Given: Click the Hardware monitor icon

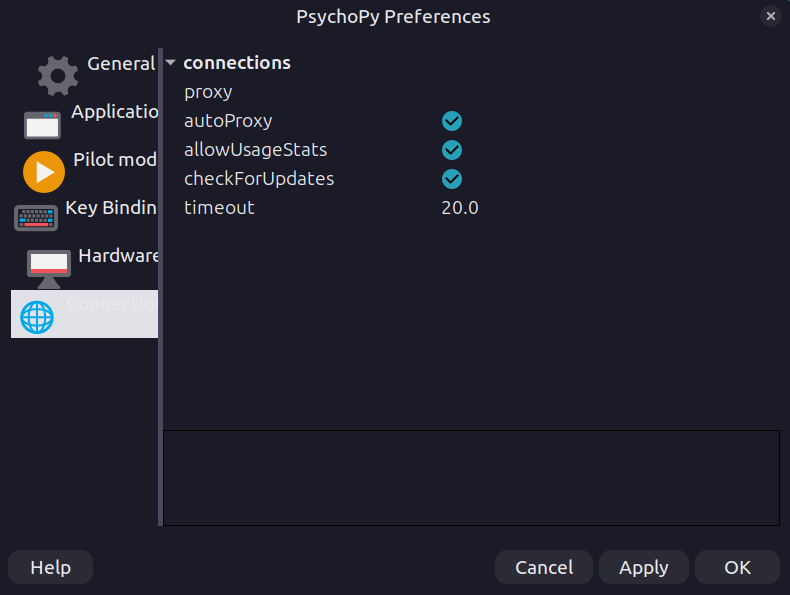Looking at the screenshot, I should pos(49,269).
